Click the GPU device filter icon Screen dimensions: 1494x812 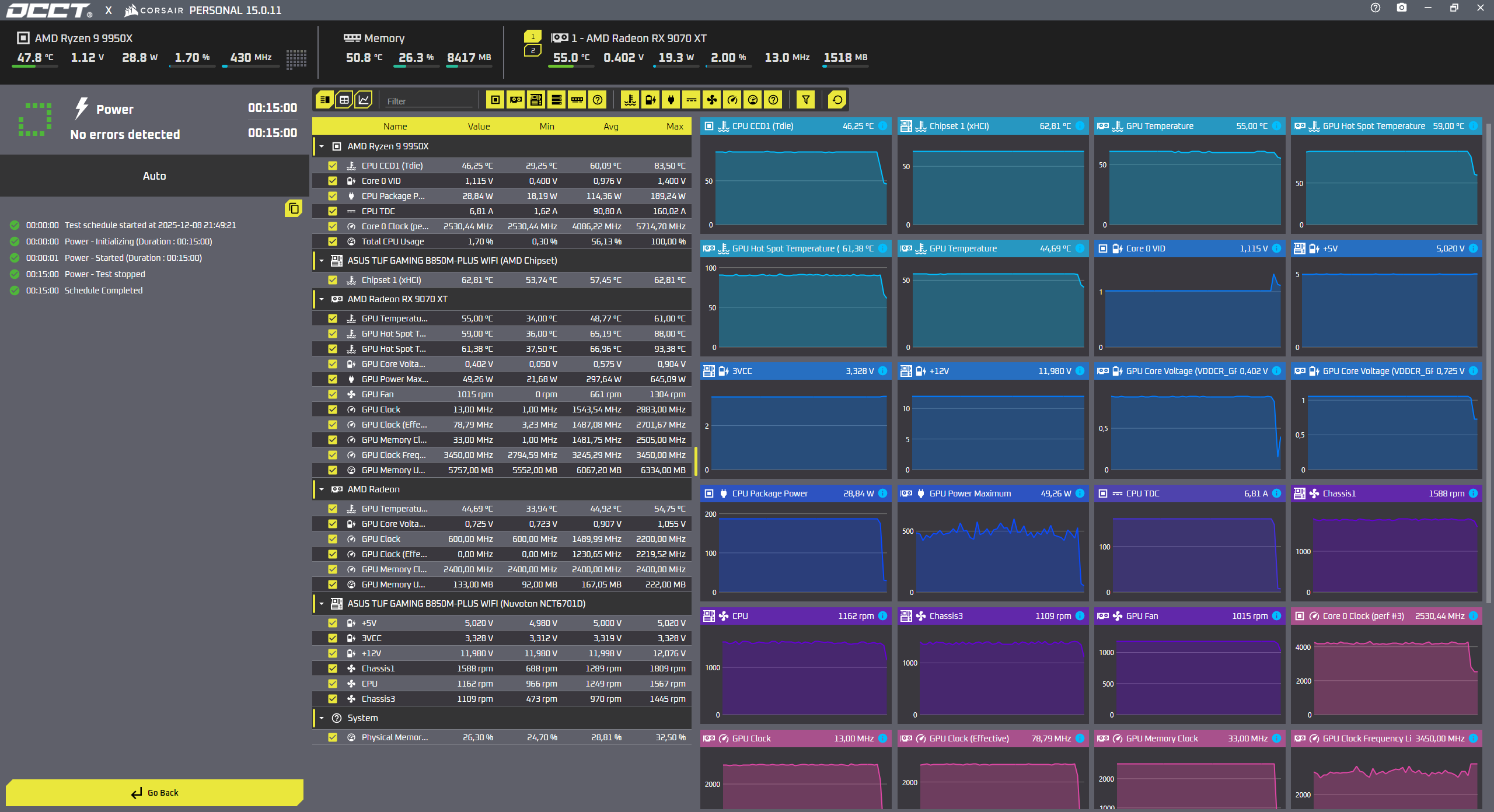coord(516,100)
